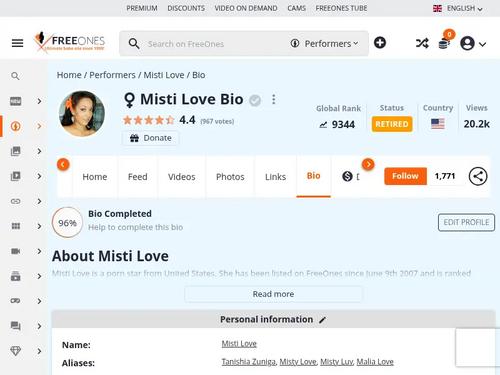The image size is (500, 375).
Task: Open PREMIUM in the top bar
Action: pyautogui.click(x=142, y=8)
